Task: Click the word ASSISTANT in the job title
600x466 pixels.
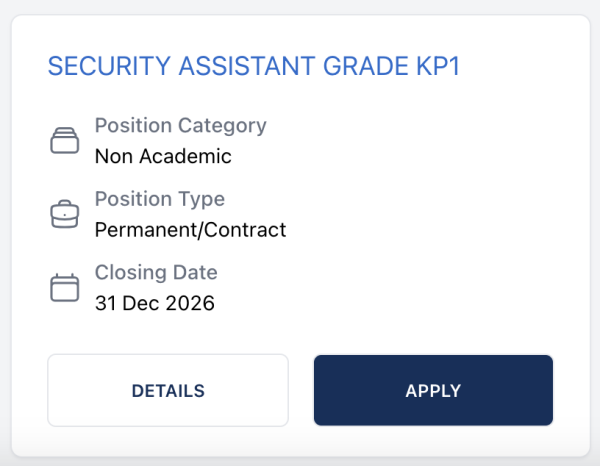Action: [x=238, y=67]
